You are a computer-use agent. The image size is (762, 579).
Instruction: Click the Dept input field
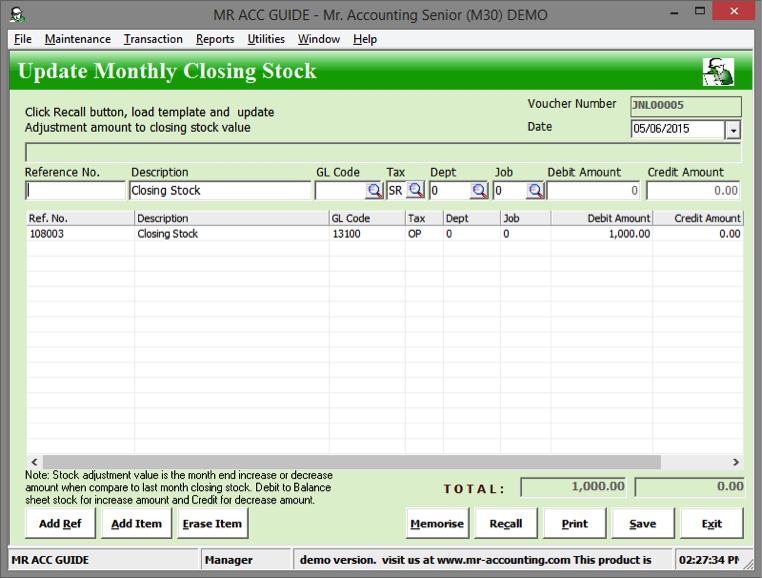point(450,191)
